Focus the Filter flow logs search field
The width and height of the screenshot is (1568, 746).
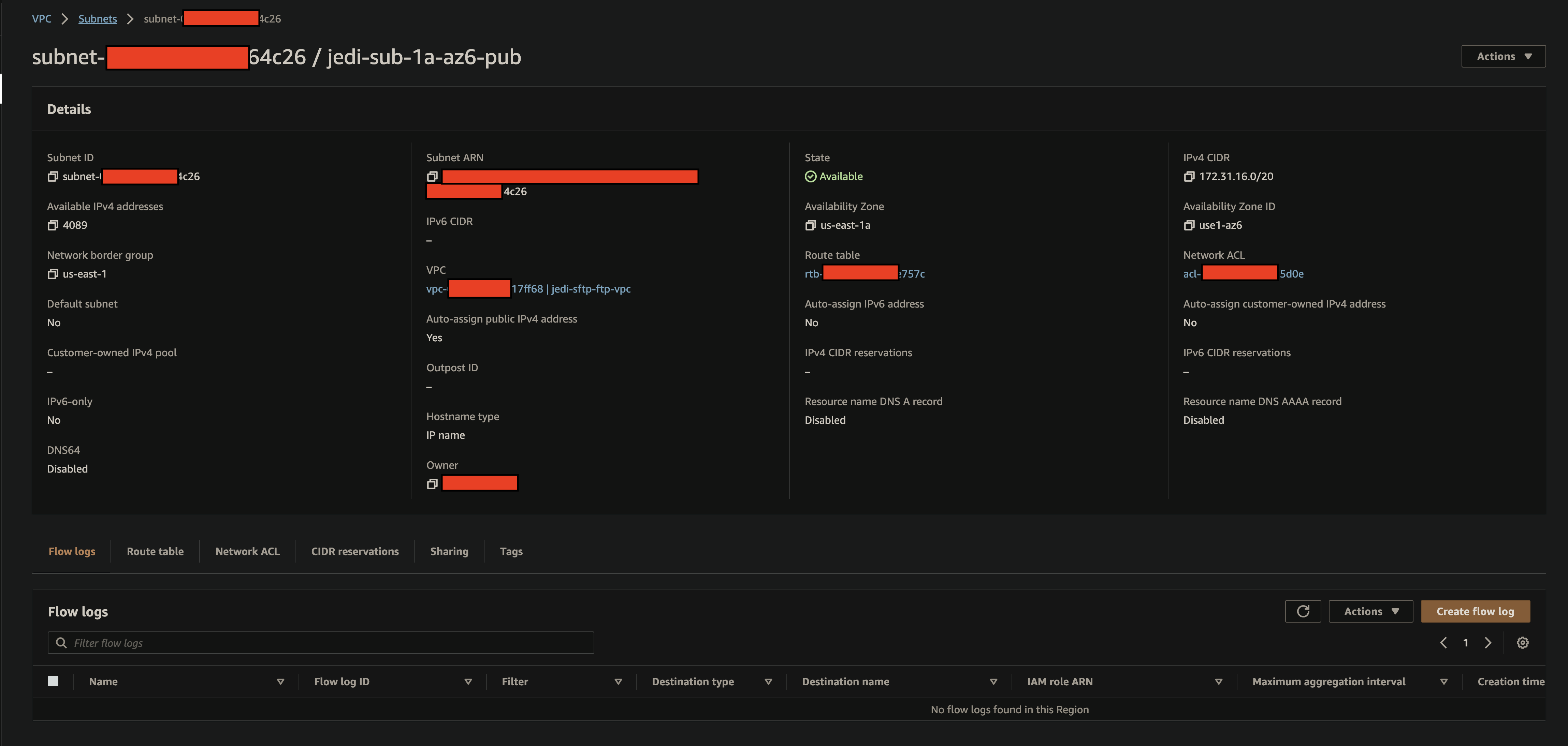(x=321, y=643)
